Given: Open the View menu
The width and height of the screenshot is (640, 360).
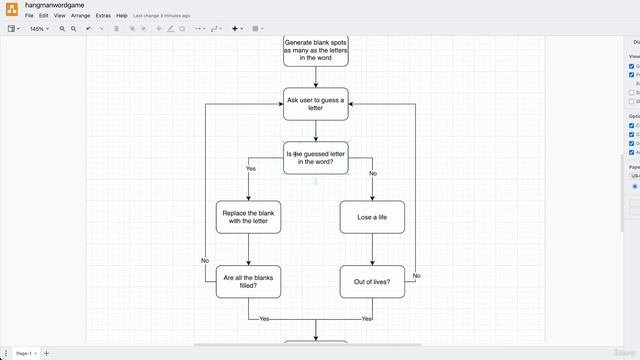Looking at the screenshot, I should pyautogui.click(x=60, y=16).
